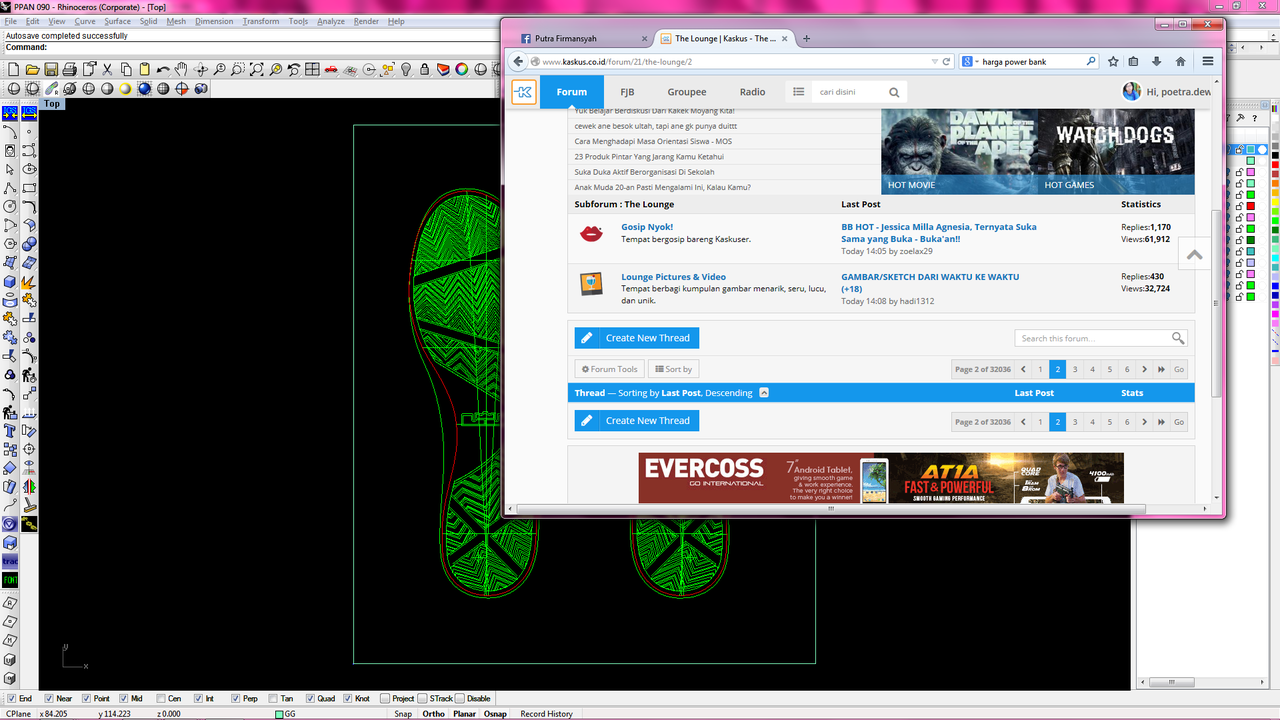This screenshot has height=720, width=1280.
Task: Click the color wheel icon in Rhino toolbar
Action: point(462,69)
